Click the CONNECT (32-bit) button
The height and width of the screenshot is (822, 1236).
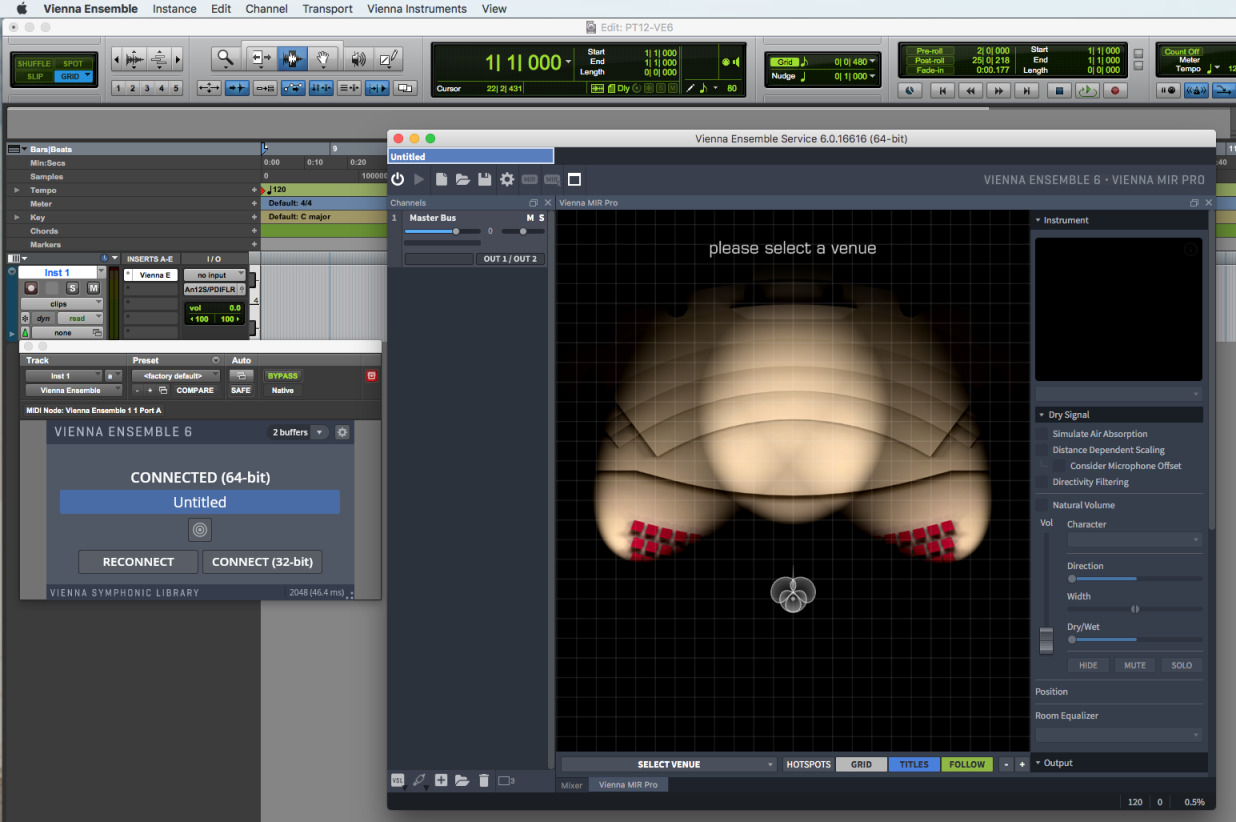click(x=262, y=562)
